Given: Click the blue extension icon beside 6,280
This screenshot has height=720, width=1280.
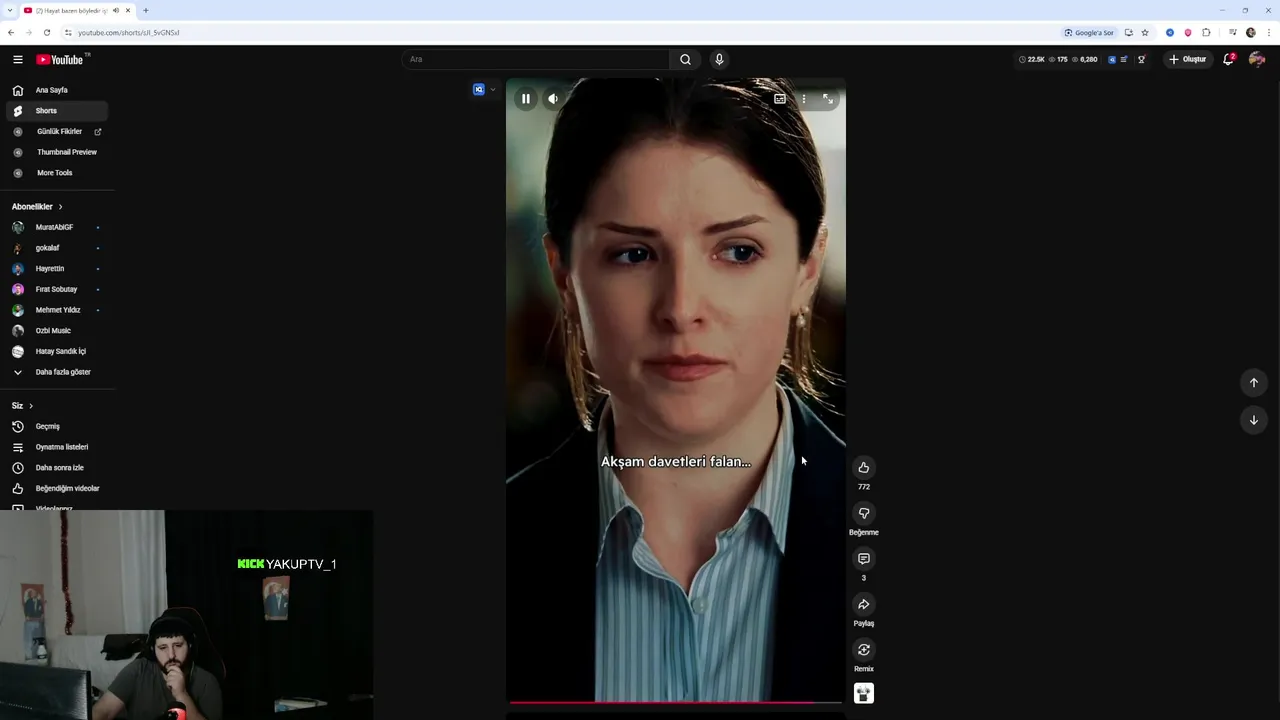Looking at the screenshot, I should point(1112,59).
